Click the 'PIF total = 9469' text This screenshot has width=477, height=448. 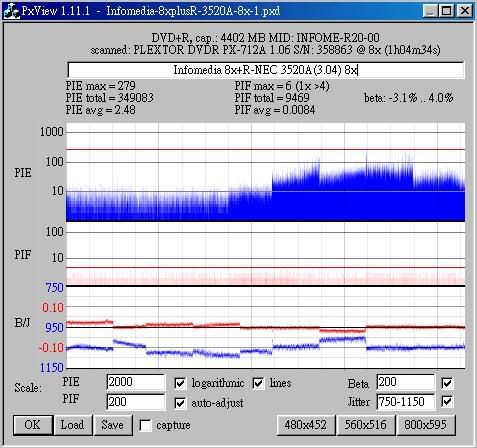(x=272, y=98)
